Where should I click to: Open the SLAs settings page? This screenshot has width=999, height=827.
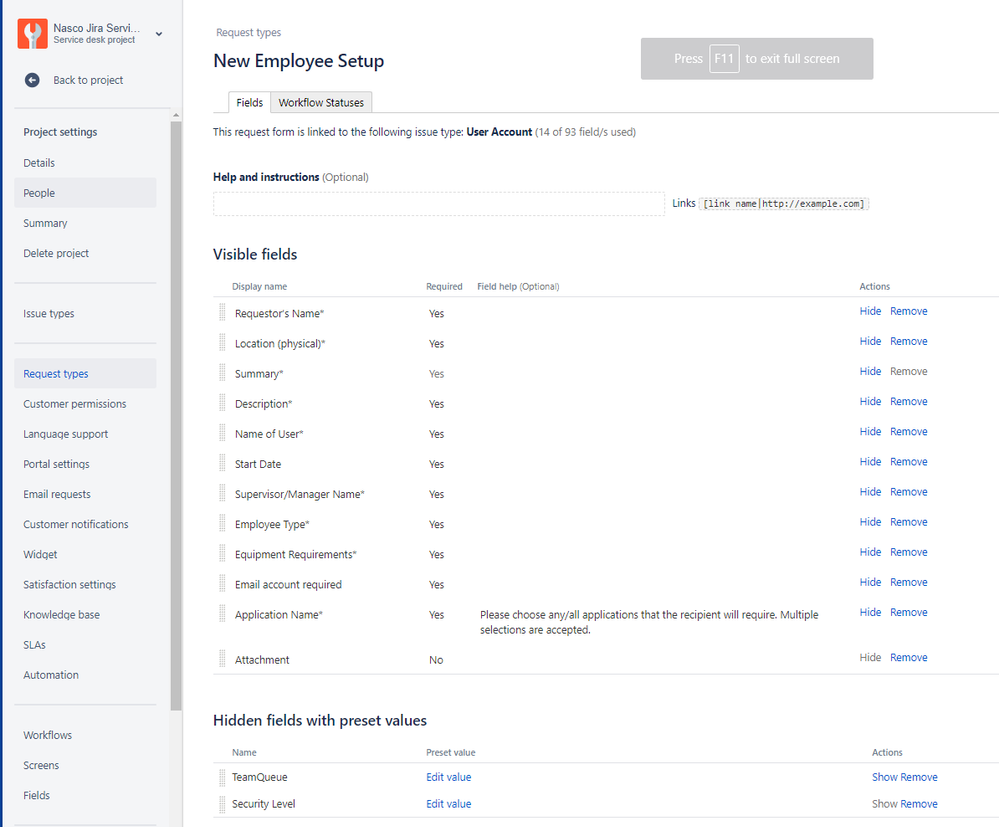coord(34,644)
